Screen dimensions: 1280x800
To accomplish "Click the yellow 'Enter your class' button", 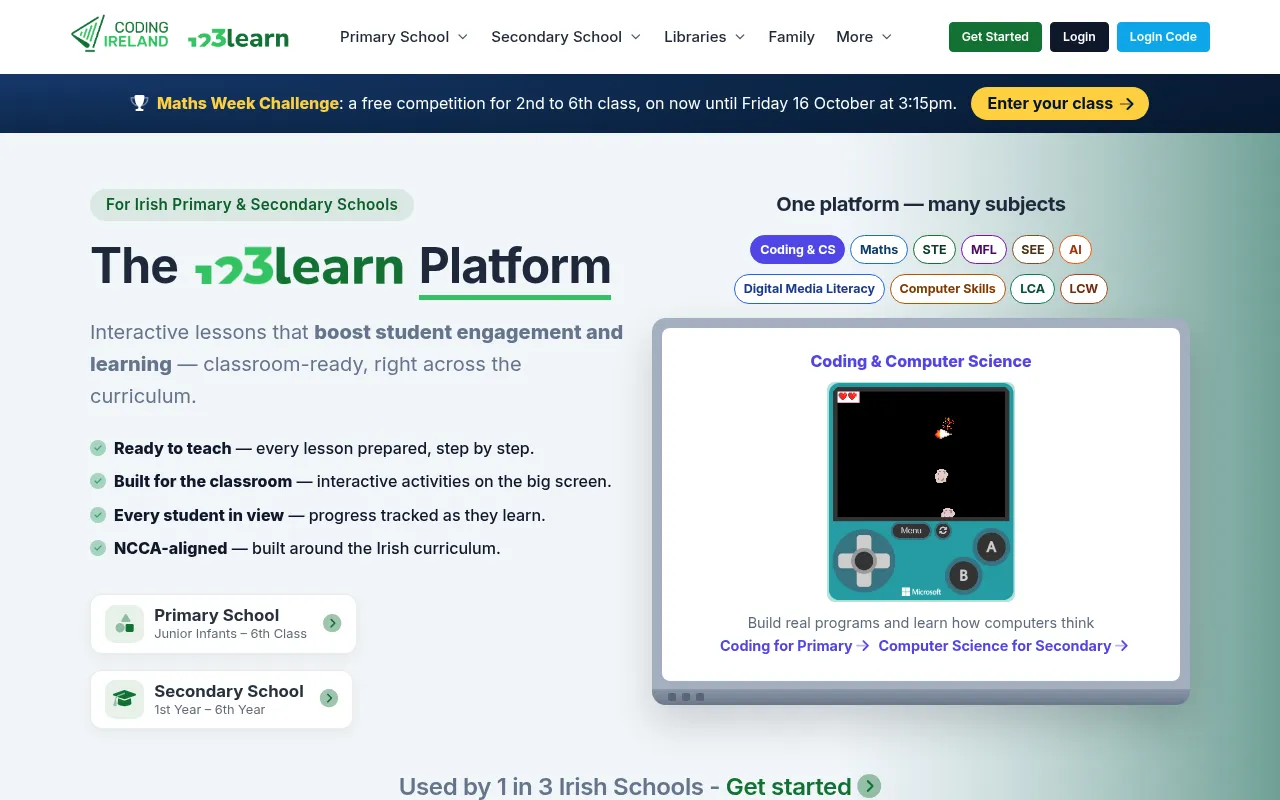I will [x=1060, y=103].
